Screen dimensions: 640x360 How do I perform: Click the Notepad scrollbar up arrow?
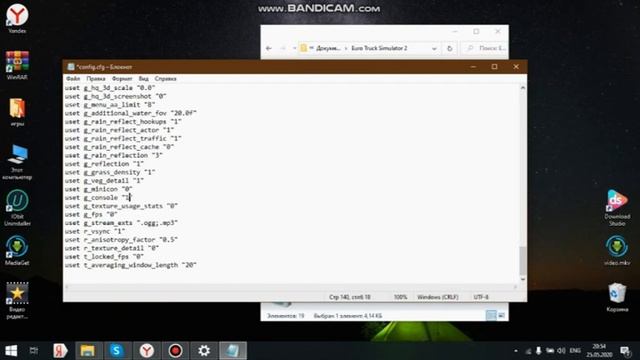522,88
